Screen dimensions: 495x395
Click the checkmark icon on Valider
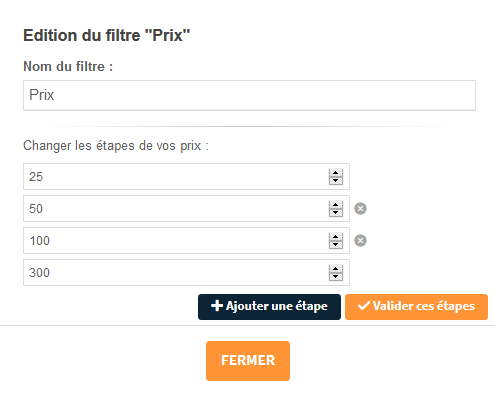[364, 306]
